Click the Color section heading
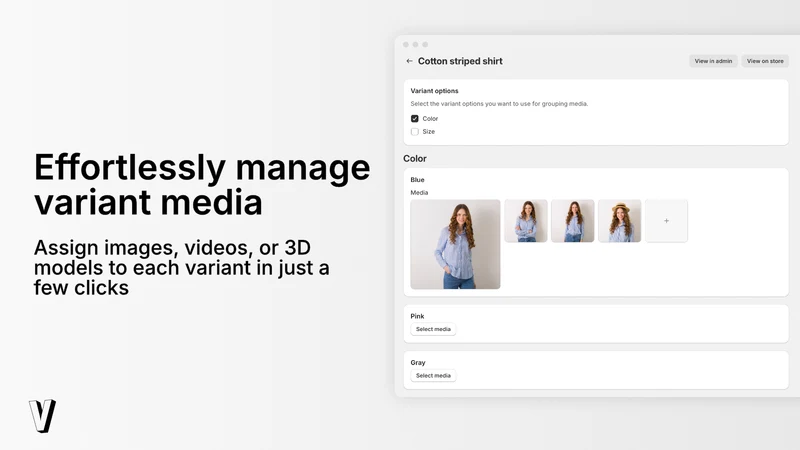 [415, 159]
